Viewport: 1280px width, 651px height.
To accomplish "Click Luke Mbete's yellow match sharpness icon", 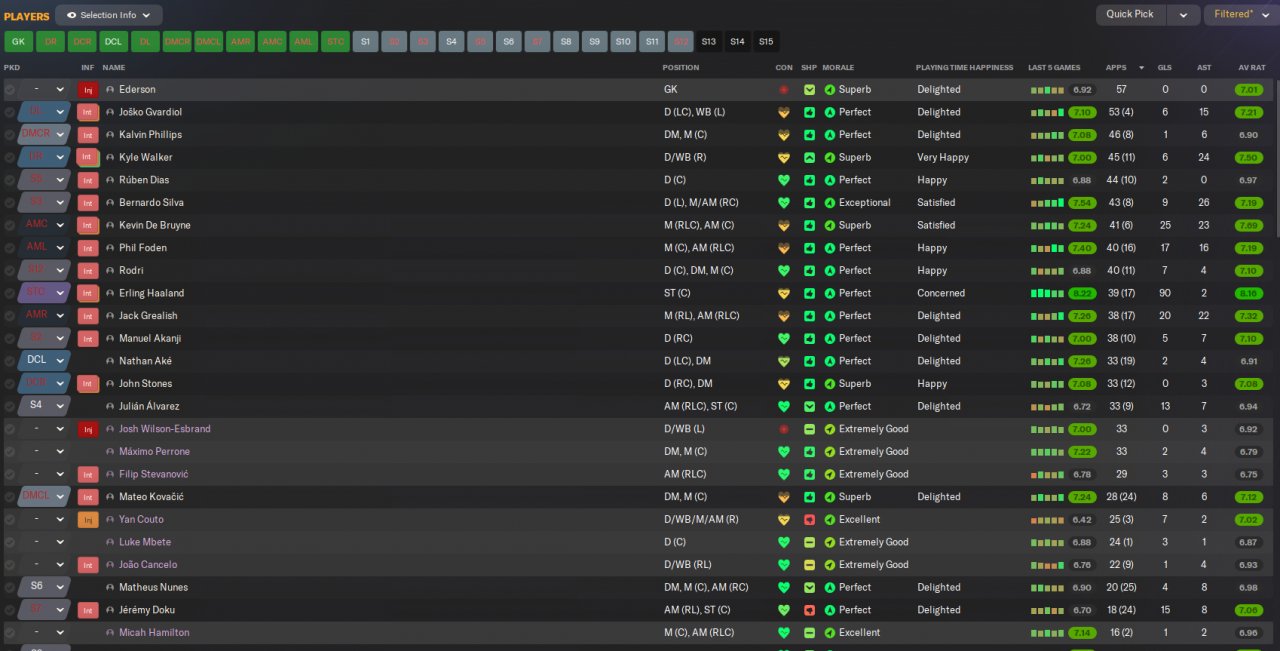I will (809, 542).
